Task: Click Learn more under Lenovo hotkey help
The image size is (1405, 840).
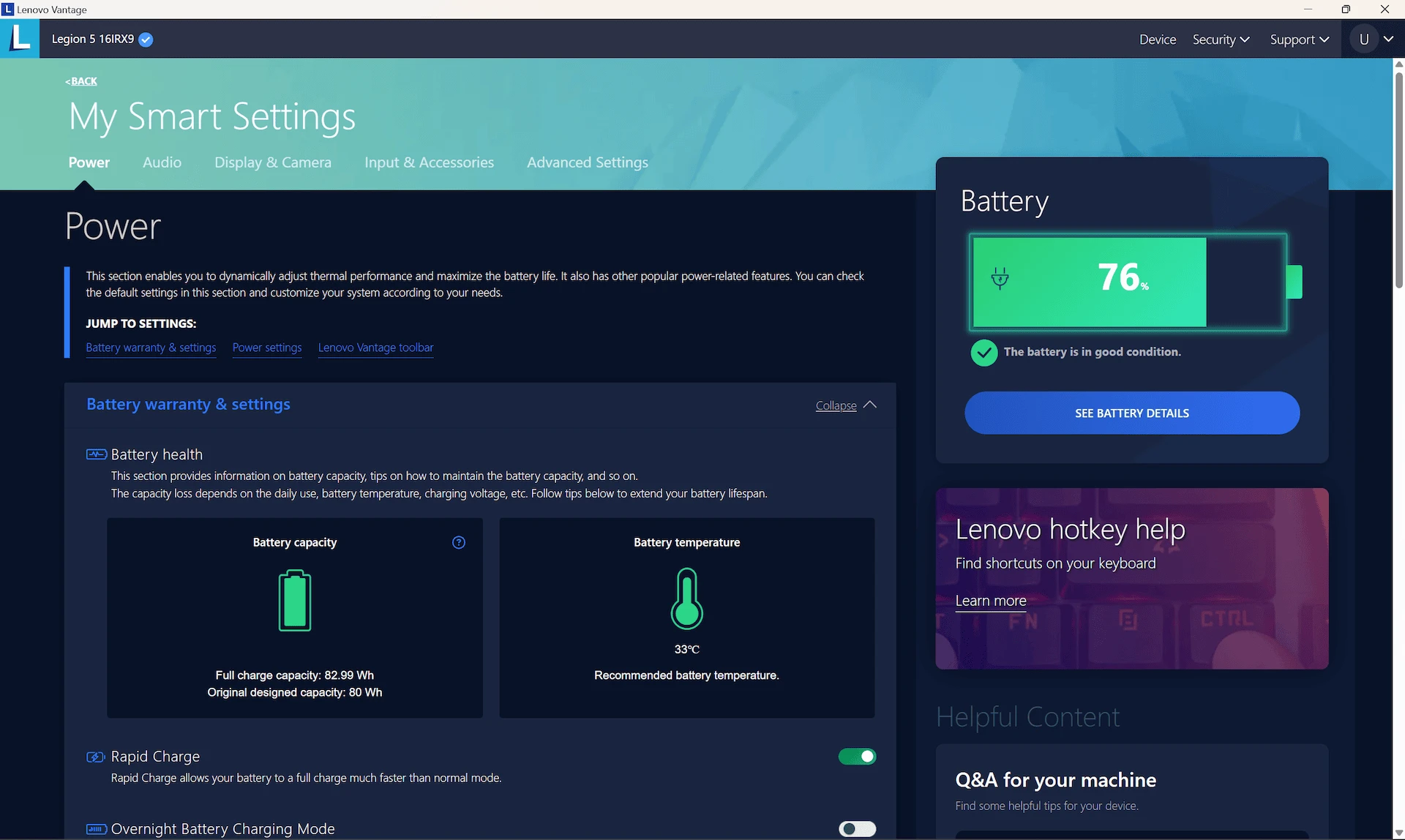Action: pyautogui.click(x=991, y=601)
